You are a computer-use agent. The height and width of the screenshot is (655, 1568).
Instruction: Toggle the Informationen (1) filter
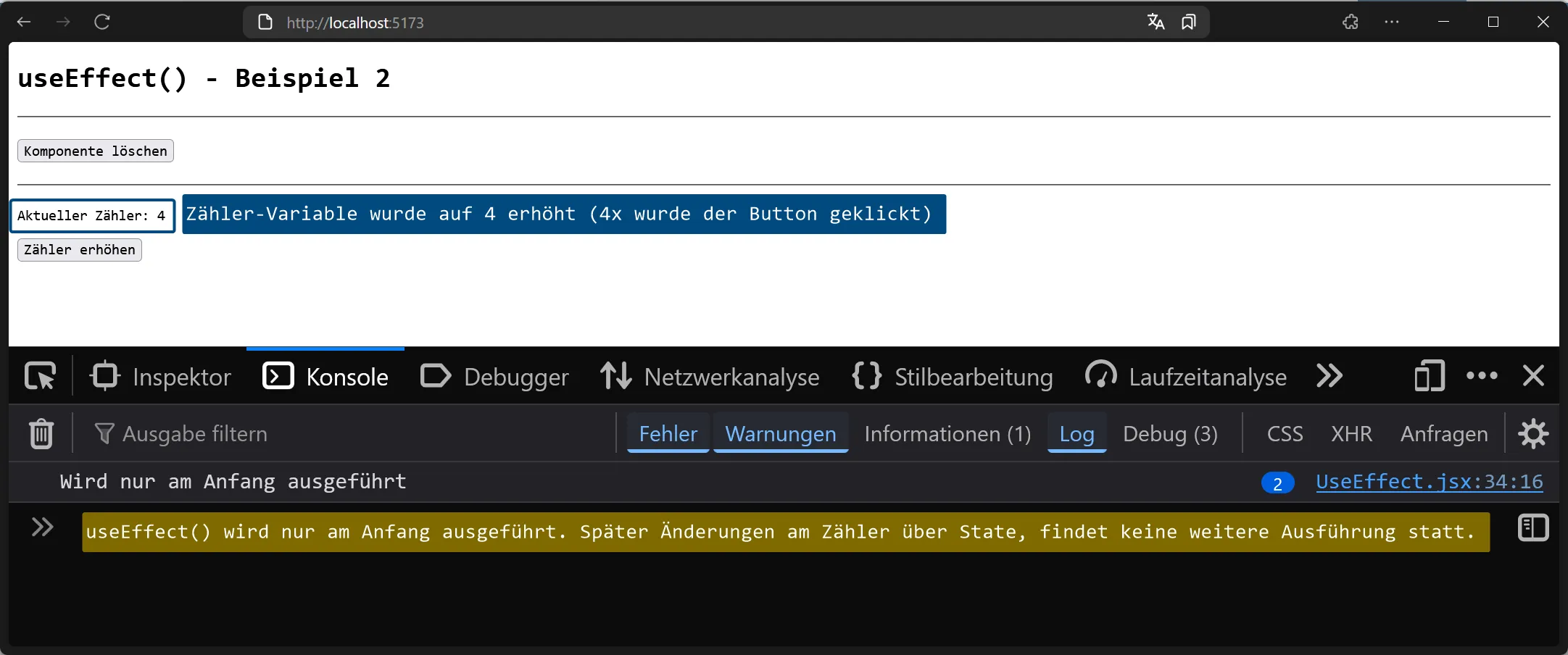(947, 433)
